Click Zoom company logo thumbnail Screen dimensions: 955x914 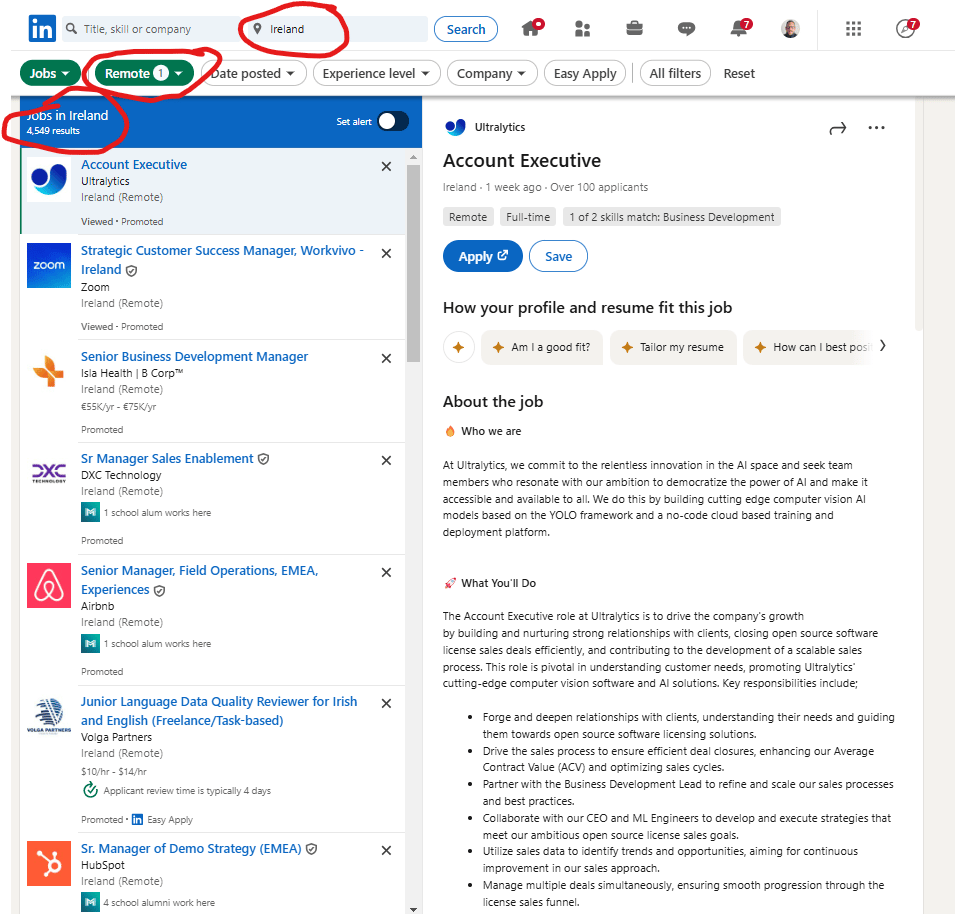(x=49, y=265)
